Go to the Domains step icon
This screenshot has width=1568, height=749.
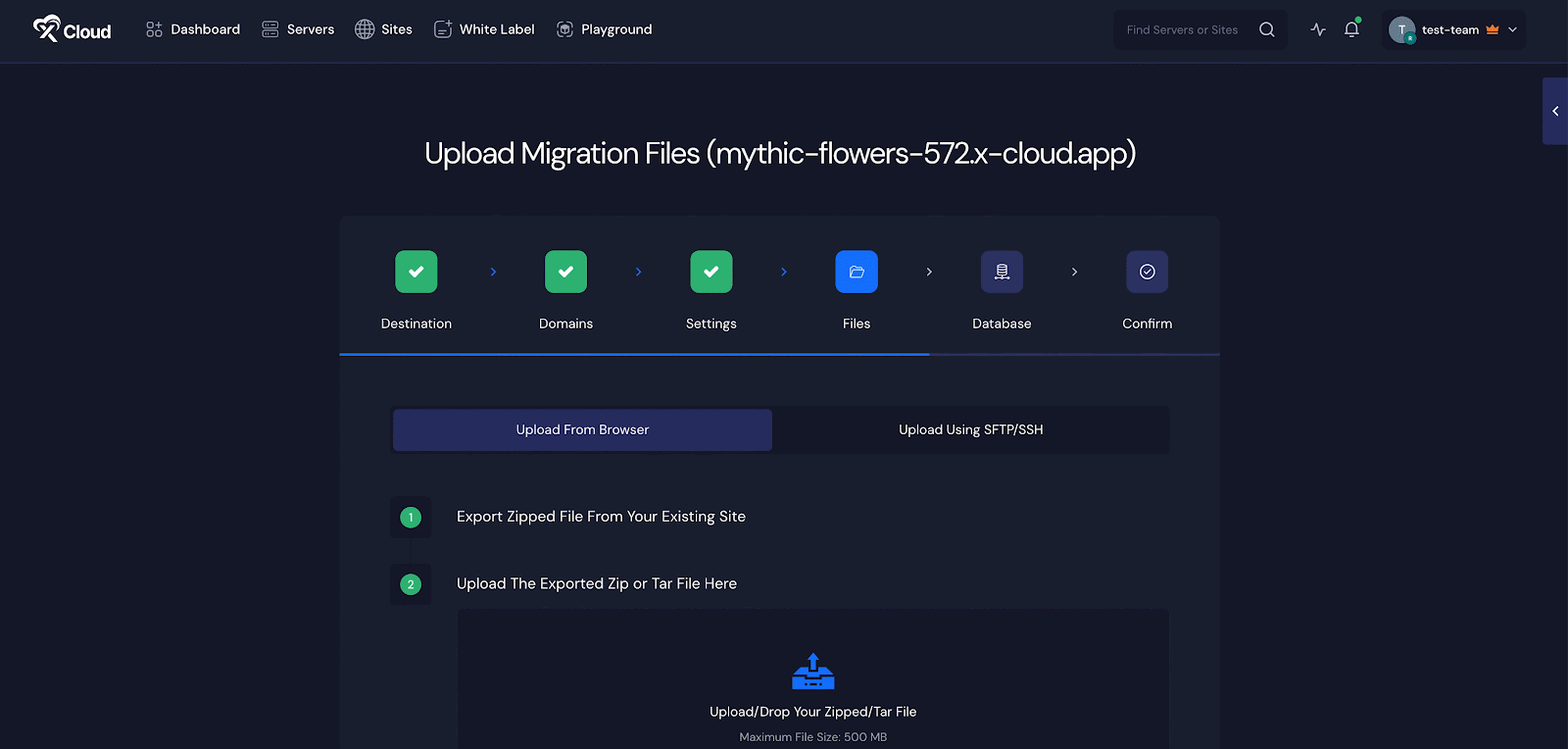(565, 272)
